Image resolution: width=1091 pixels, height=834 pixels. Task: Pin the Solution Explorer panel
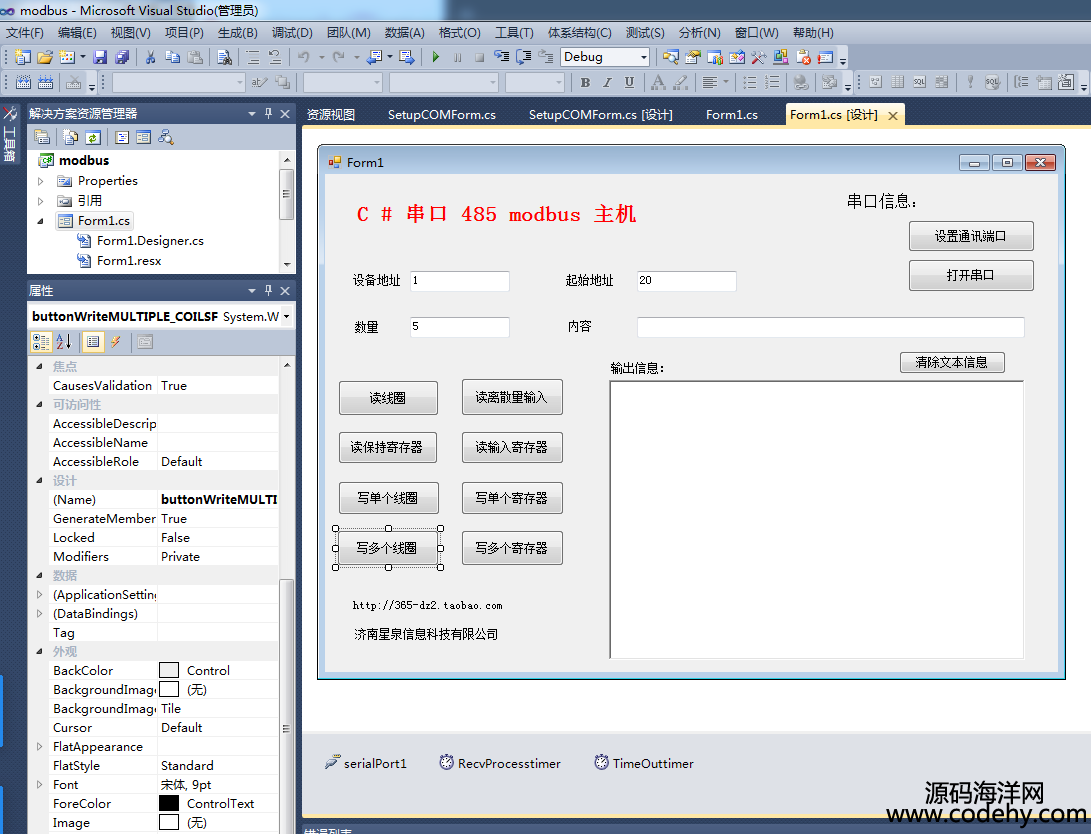(268, 114)
